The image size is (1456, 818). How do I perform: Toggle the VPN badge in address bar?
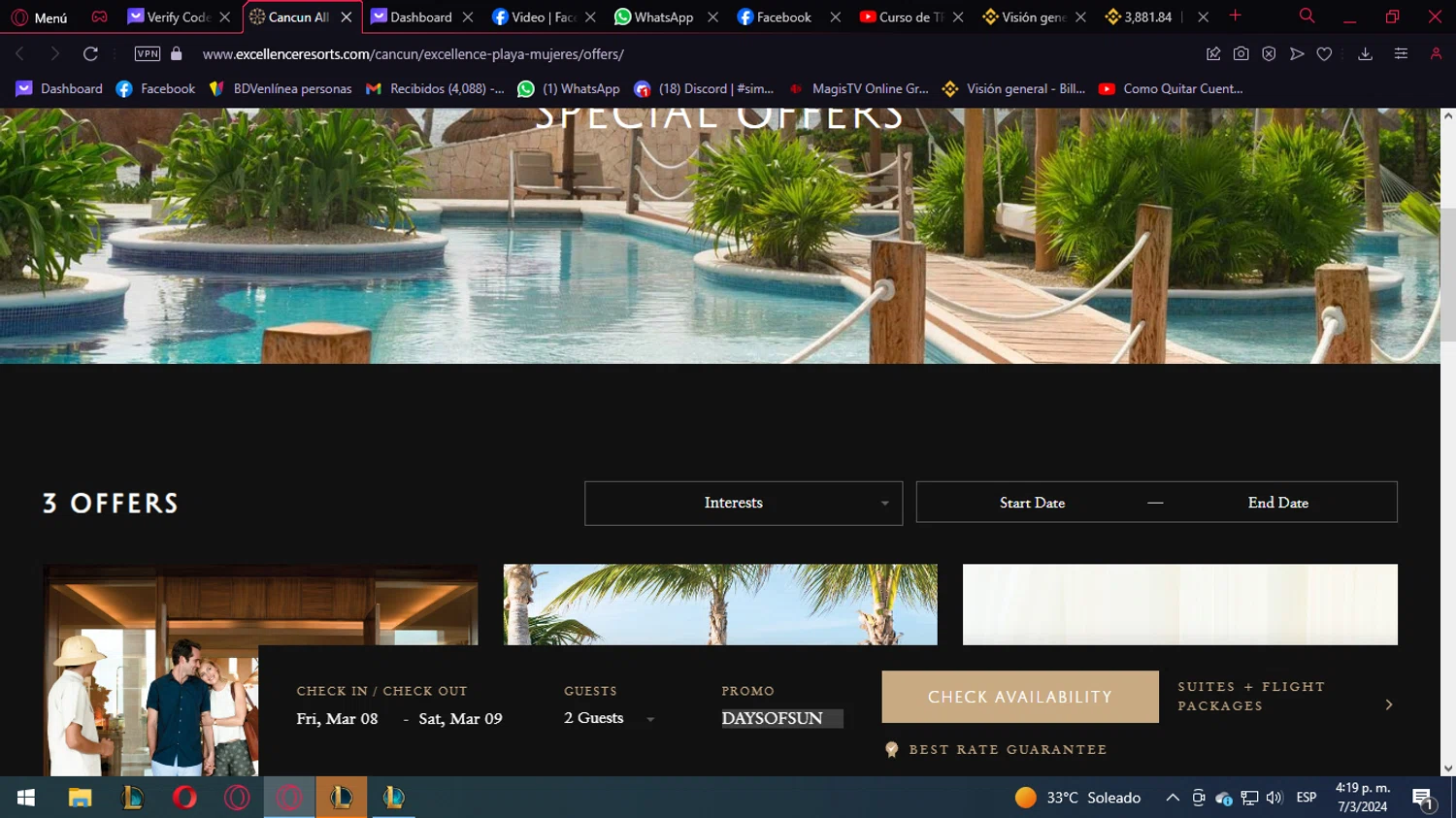(148, 54)
